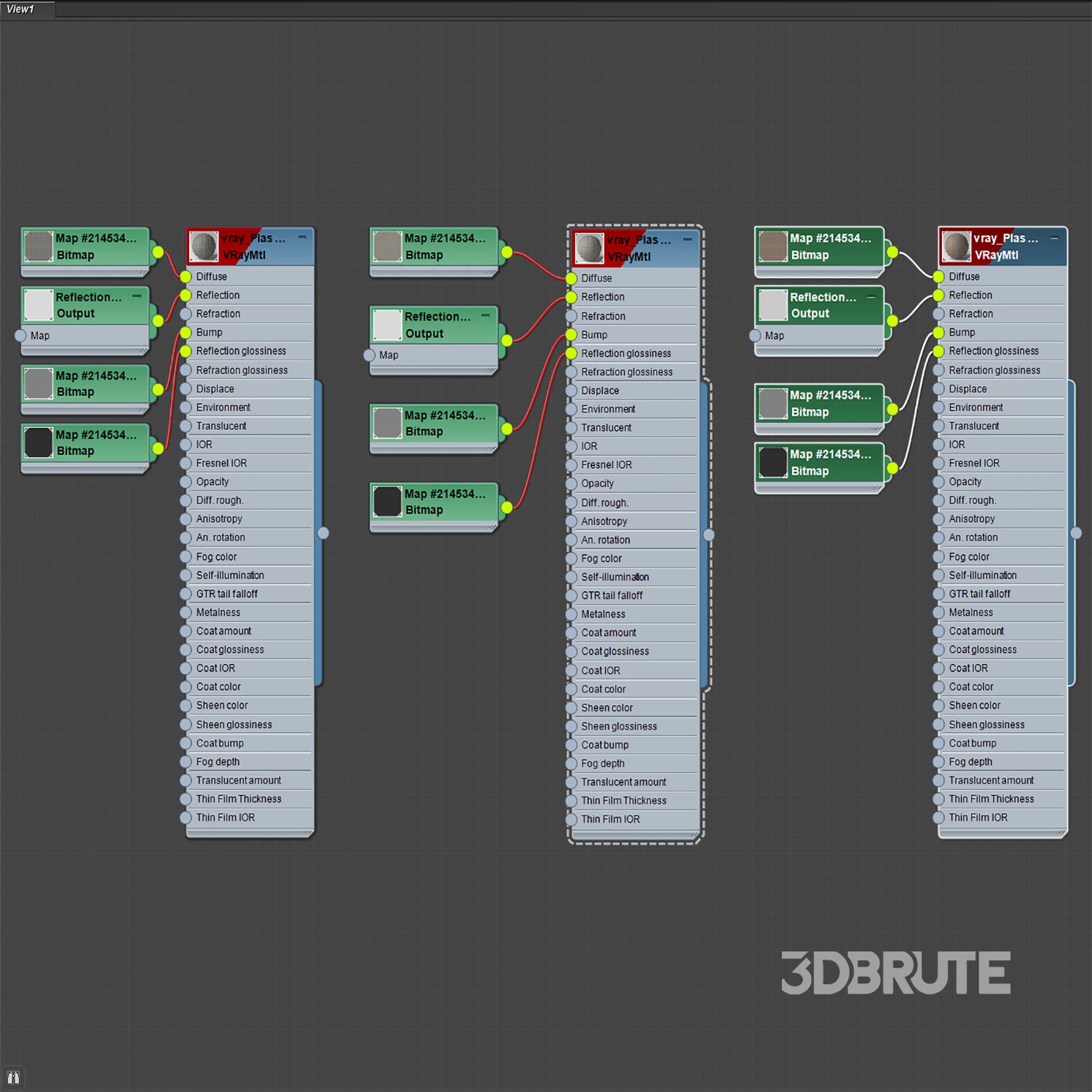Collapse the leftmost VRayMtl node using its minus
The image size is (1092, 1092).
[x=302, y=237]
